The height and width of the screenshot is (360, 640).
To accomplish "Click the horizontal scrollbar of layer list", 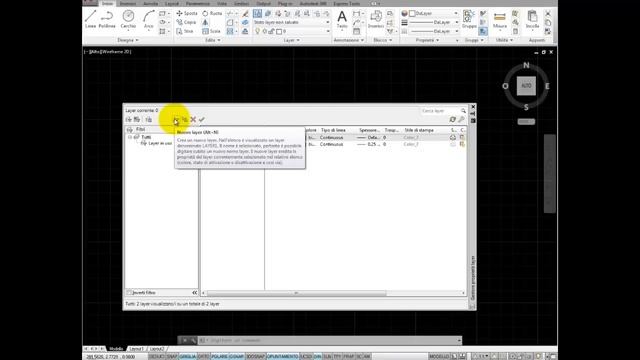I will click(x=296, y=293).
